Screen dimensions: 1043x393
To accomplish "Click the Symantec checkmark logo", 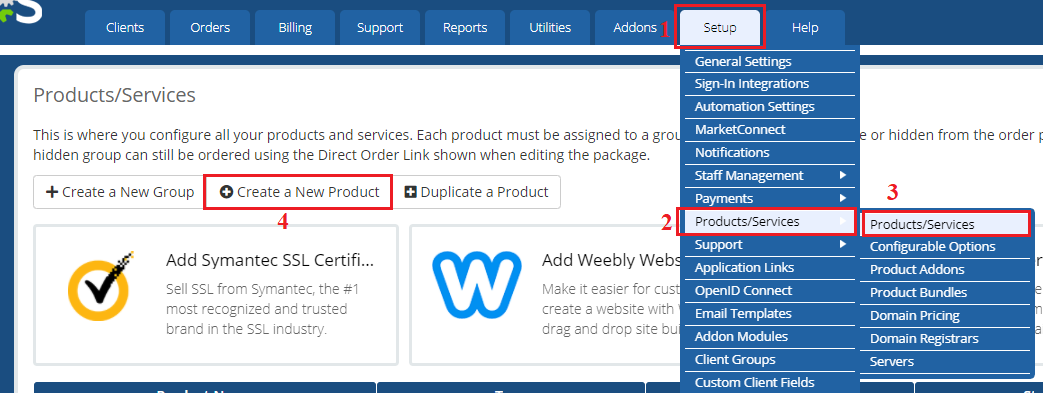I will pyautogui.click(x=102, y=287).
